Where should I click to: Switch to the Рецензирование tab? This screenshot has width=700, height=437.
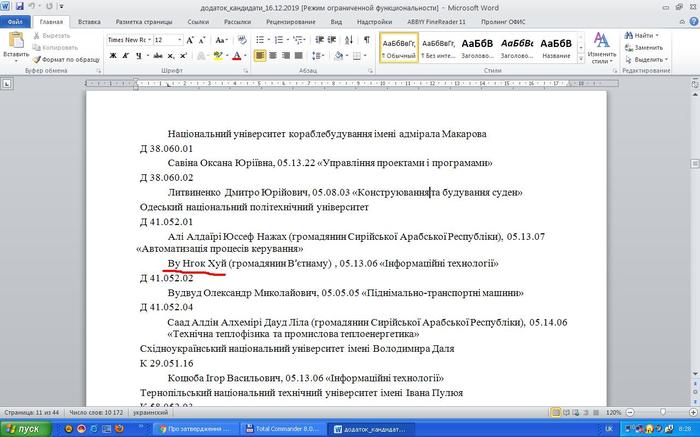point(291,21)
